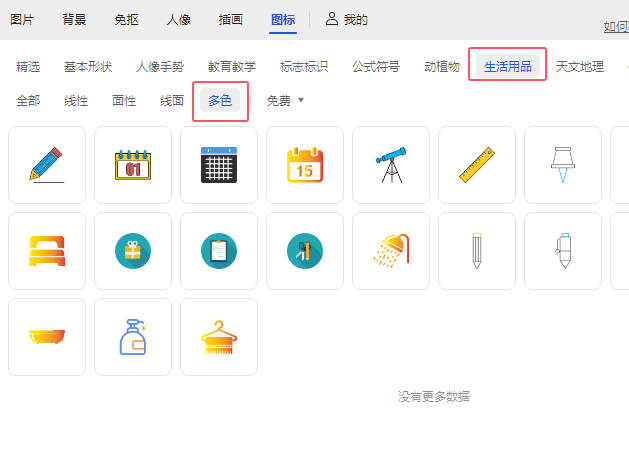Select the orange calendar 15 icon

[305, 165]
